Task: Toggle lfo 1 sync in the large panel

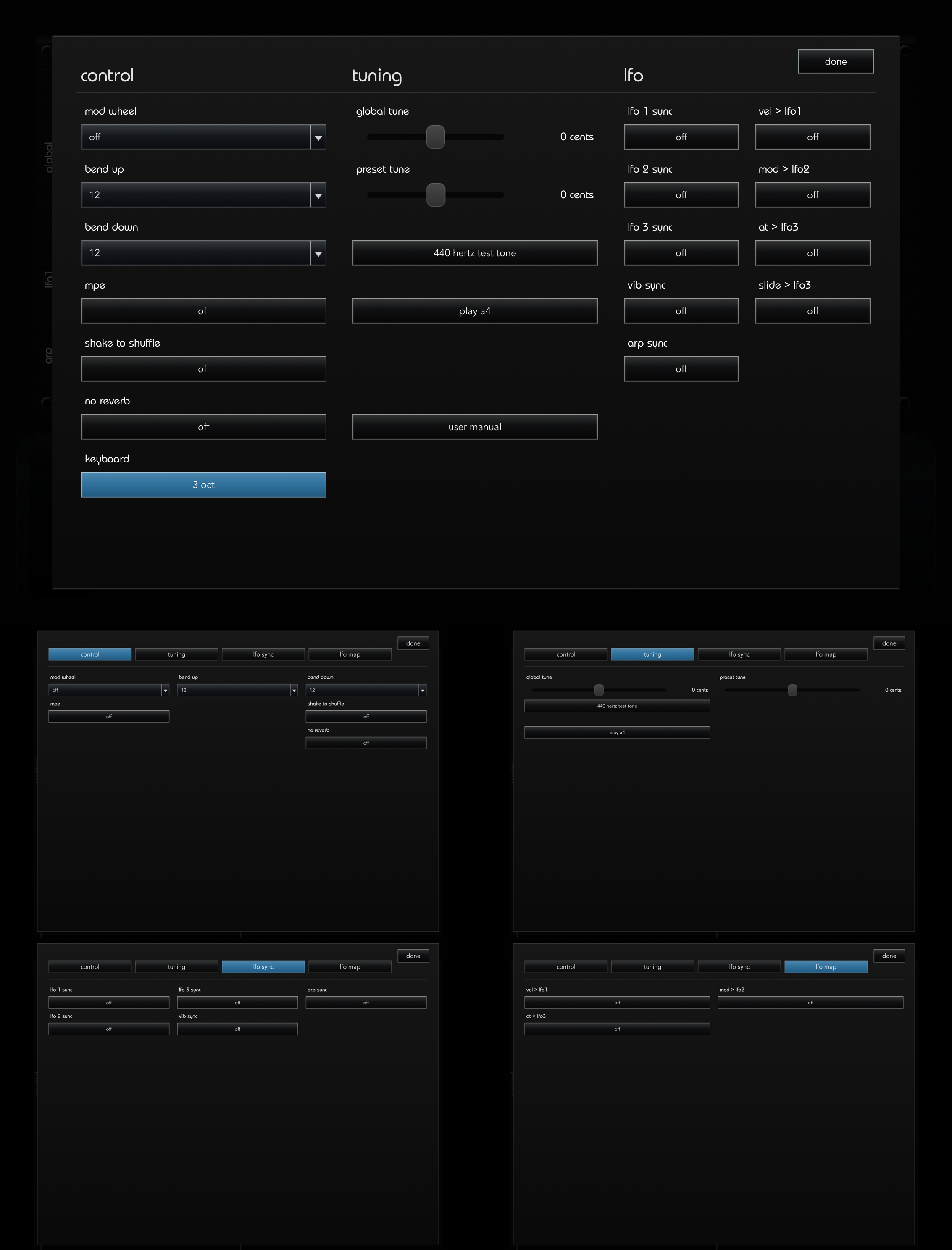Action: click(x=681, y=137)
